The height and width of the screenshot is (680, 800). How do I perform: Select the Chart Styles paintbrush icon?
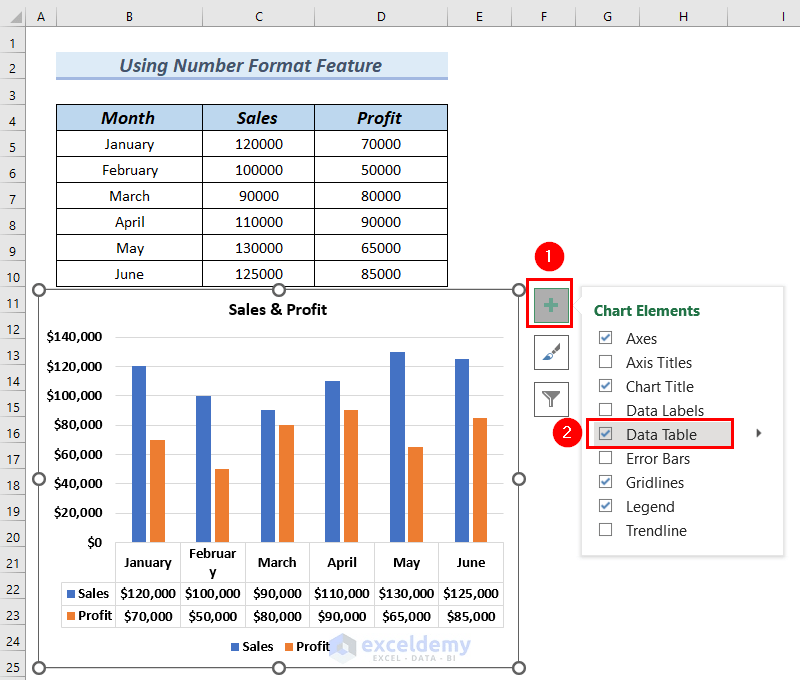[x=550, y=352]
